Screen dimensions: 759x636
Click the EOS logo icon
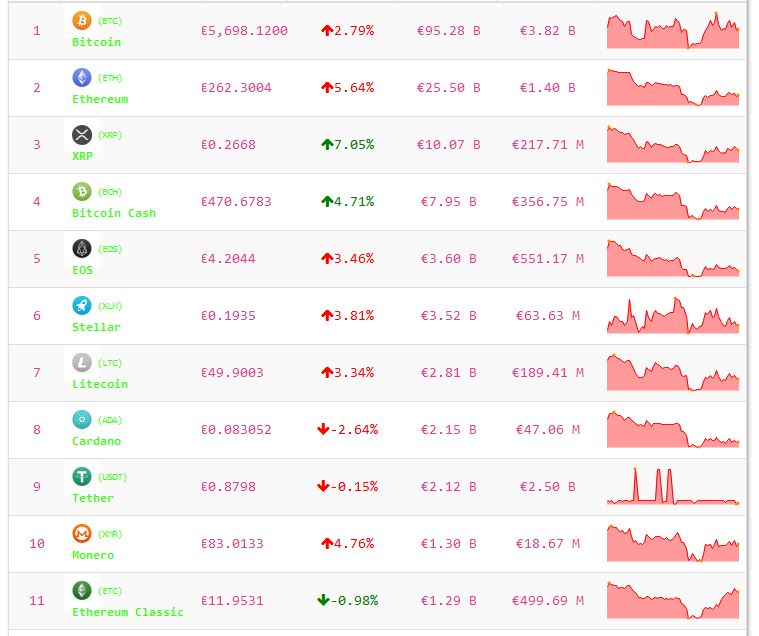tap(82, 248)
